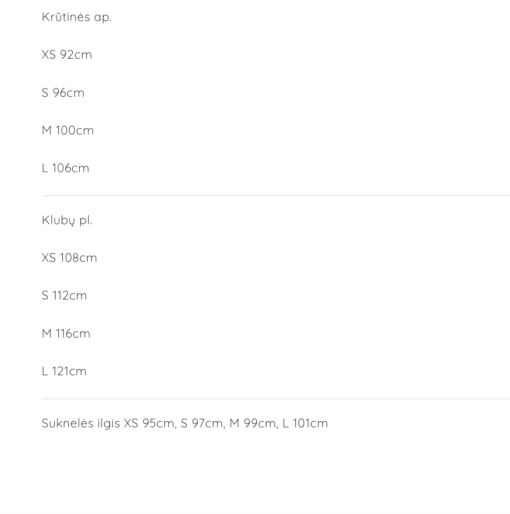Click the L 101cm dress length value
The height and width of the screenshot is (514, 510).
[305, 423]
